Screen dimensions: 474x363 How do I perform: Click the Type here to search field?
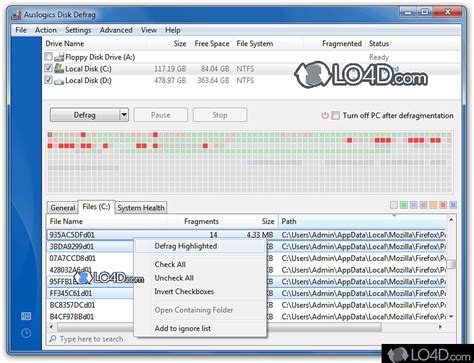tap(252, 339)
